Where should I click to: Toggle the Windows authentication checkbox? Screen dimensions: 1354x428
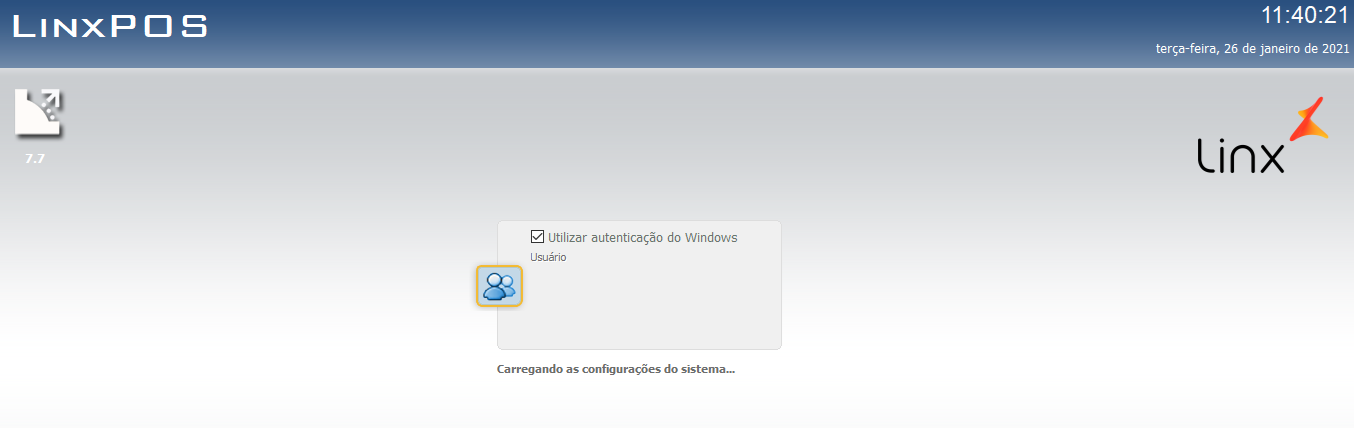pos(537,237)
